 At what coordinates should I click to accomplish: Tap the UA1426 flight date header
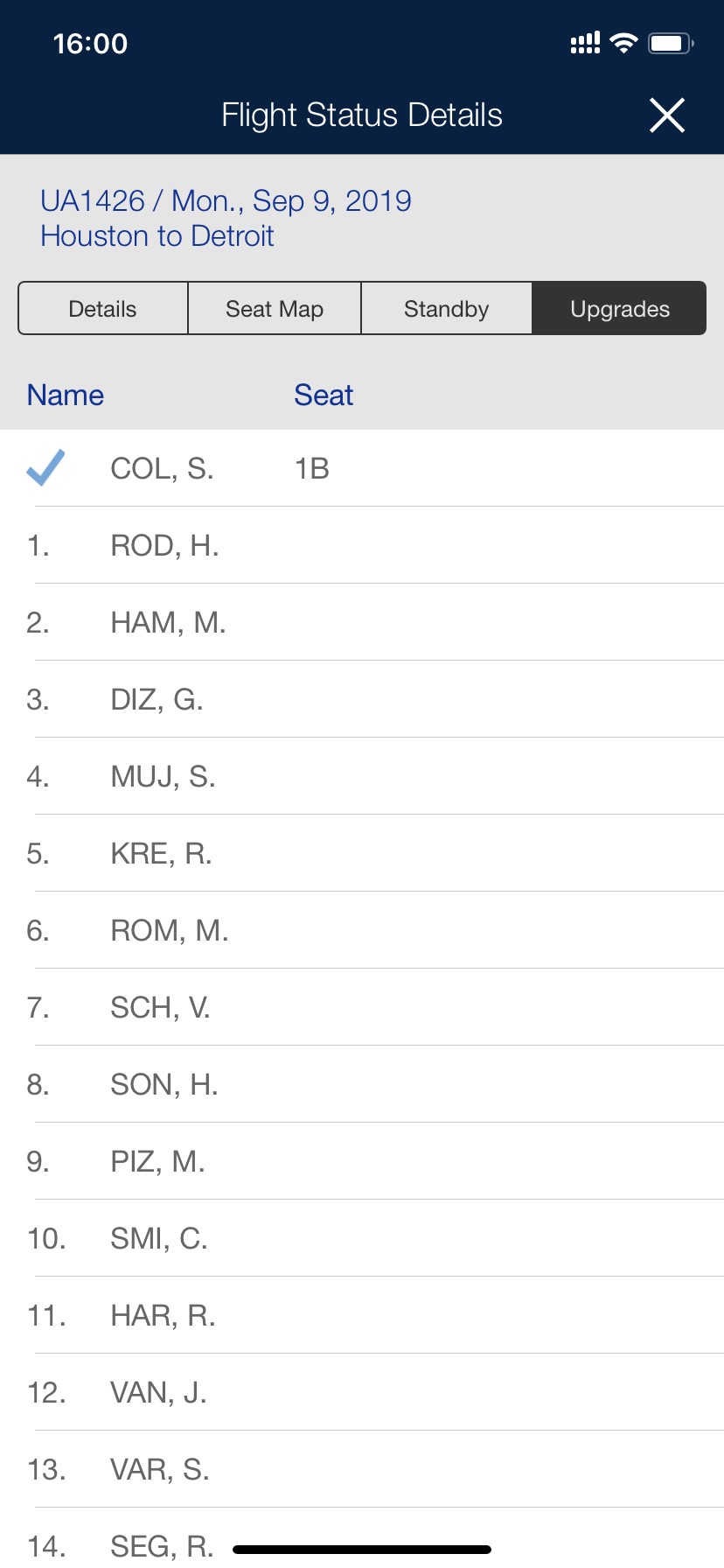tap(226, 200)
